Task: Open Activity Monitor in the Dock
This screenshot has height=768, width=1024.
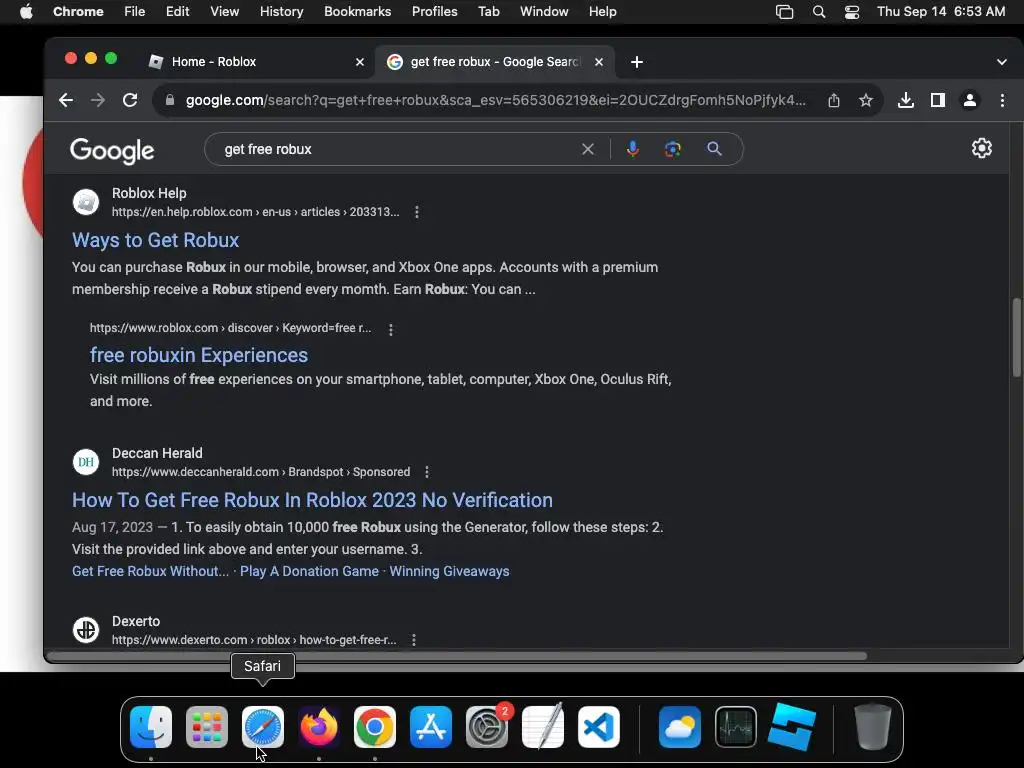Action: pos(736,727)
